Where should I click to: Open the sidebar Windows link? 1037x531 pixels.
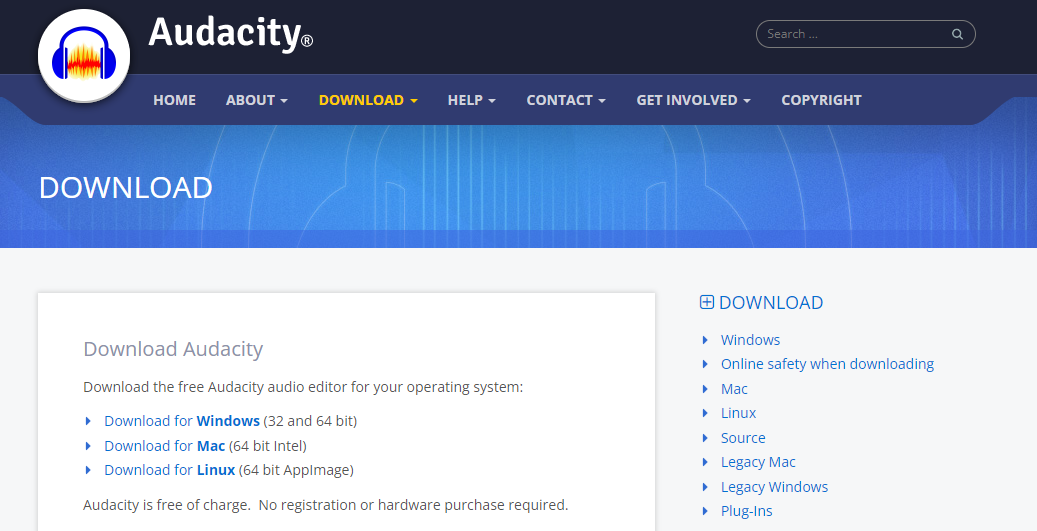tap(750, 340)
